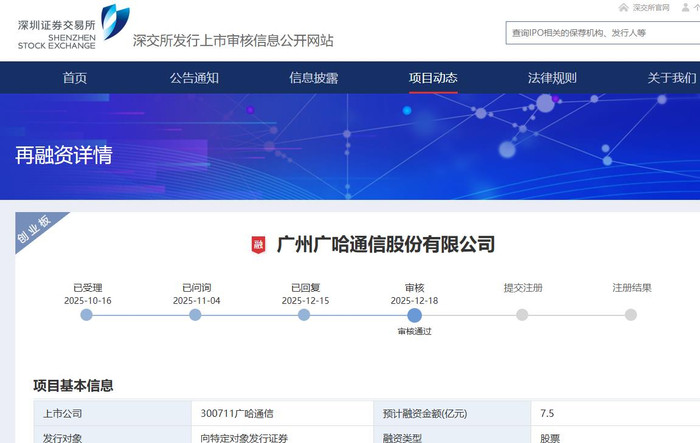Open the 公告通知 menu item

click(x=194, y=78)
